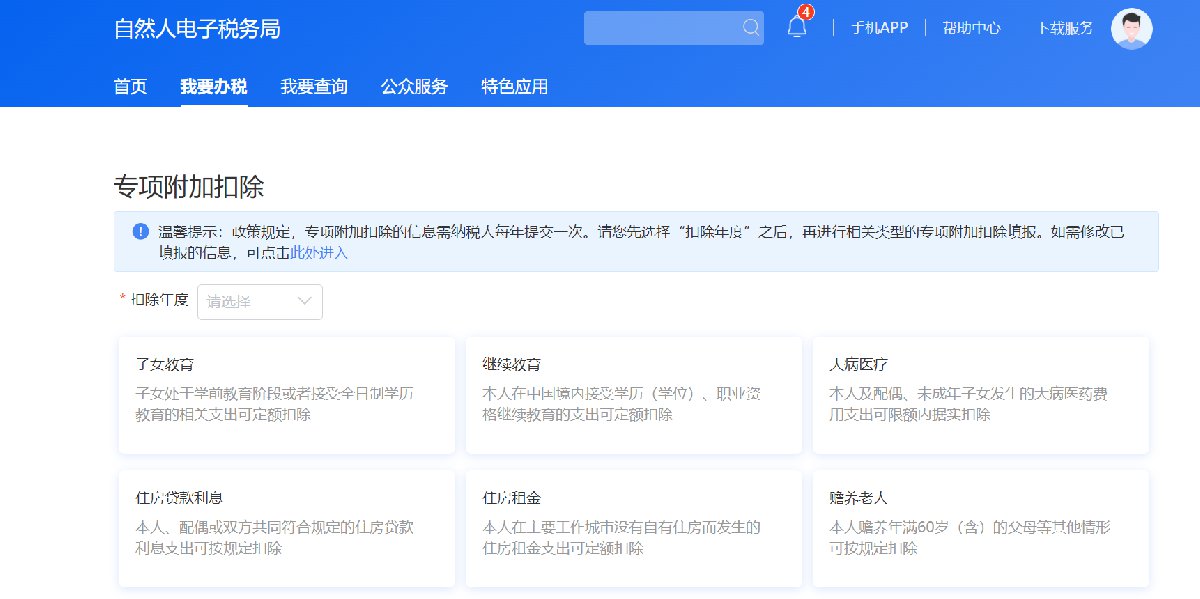Open the 住房贷款利息 deduction card
Screen dimensions: 1200x599
[x=287, y=528]
